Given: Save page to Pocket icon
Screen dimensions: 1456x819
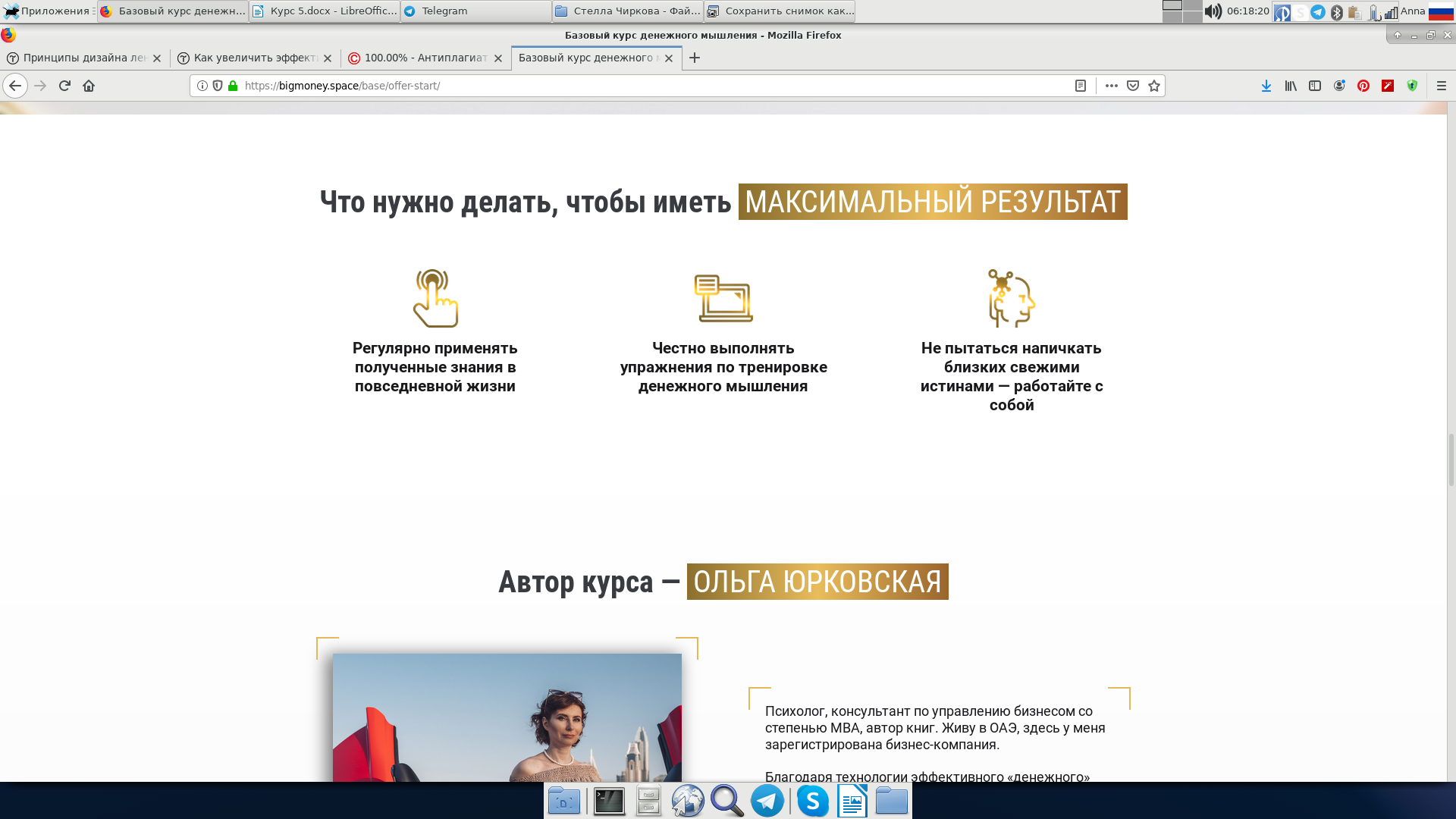Looking at the screenshot, I should (x=1132, y=86).
